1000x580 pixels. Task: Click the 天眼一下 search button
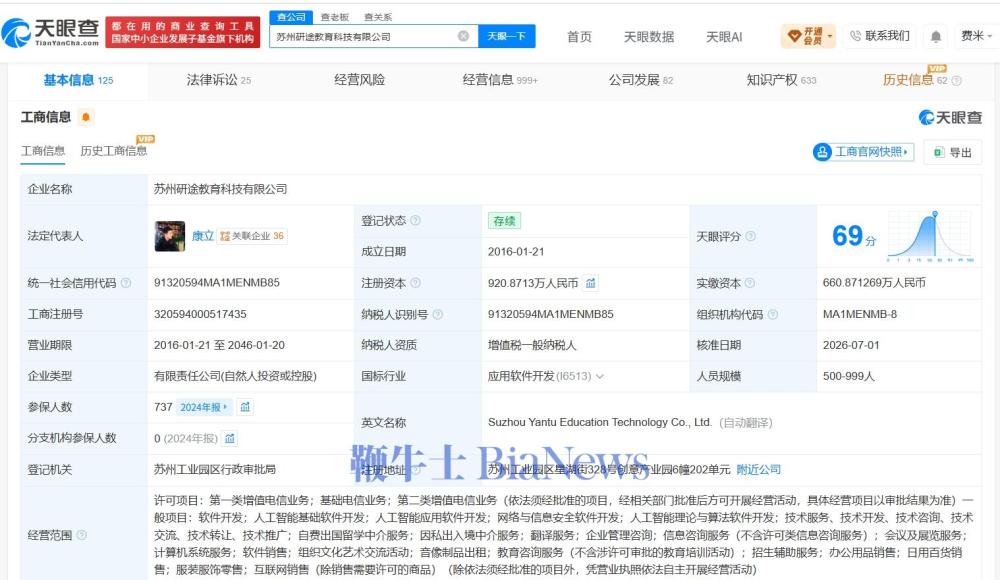(506, 36)
